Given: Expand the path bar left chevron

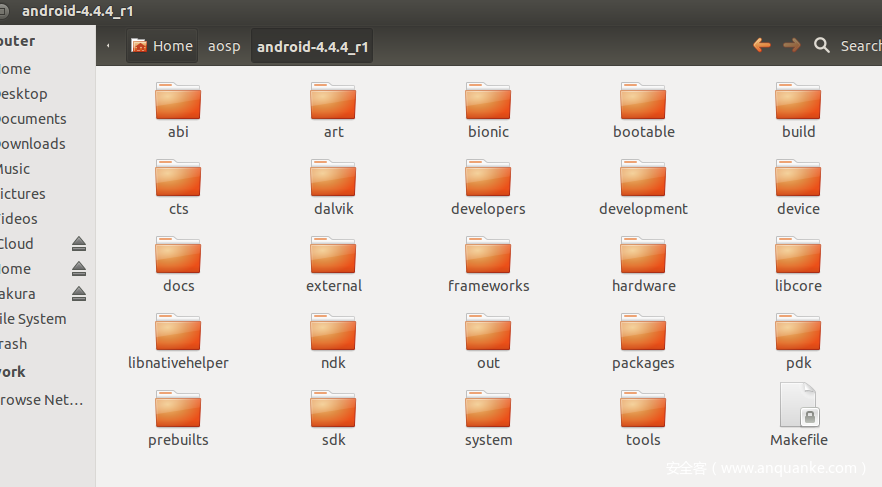Looking at the screenshot, I should pyautogui.click(x=108, y=46).
